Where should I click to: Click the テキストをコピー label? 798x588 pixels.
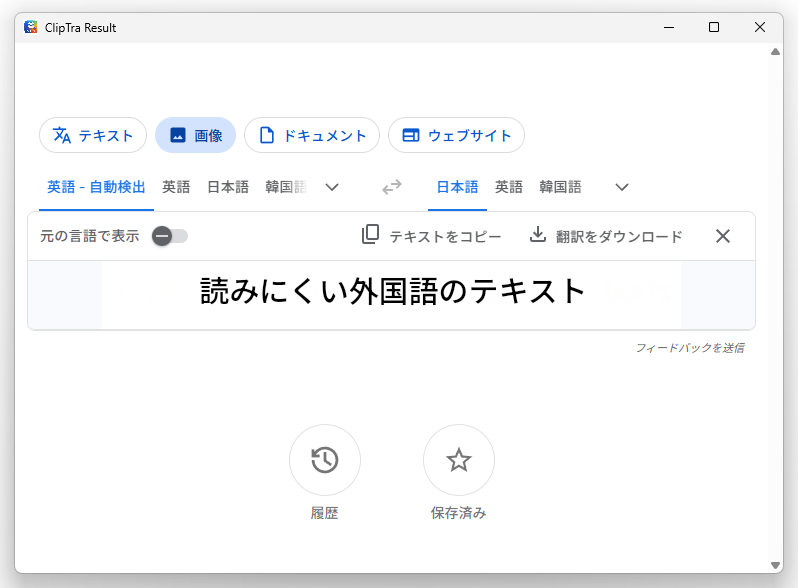445,237
